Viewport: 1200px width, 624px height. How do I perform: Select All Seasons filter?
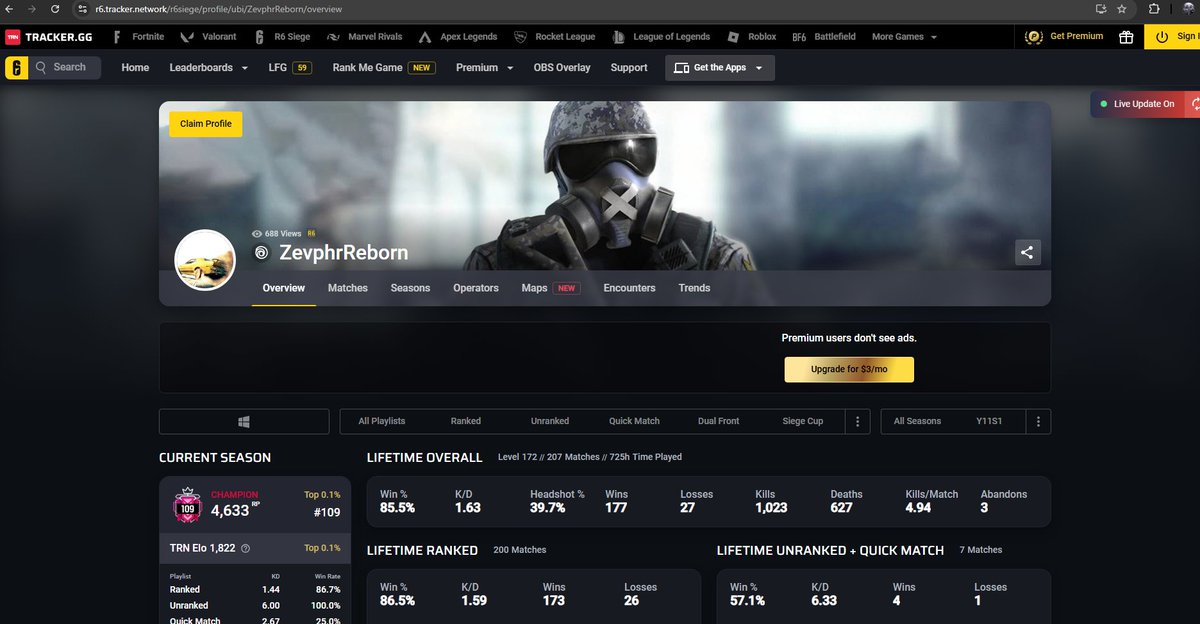click(917, 421)
